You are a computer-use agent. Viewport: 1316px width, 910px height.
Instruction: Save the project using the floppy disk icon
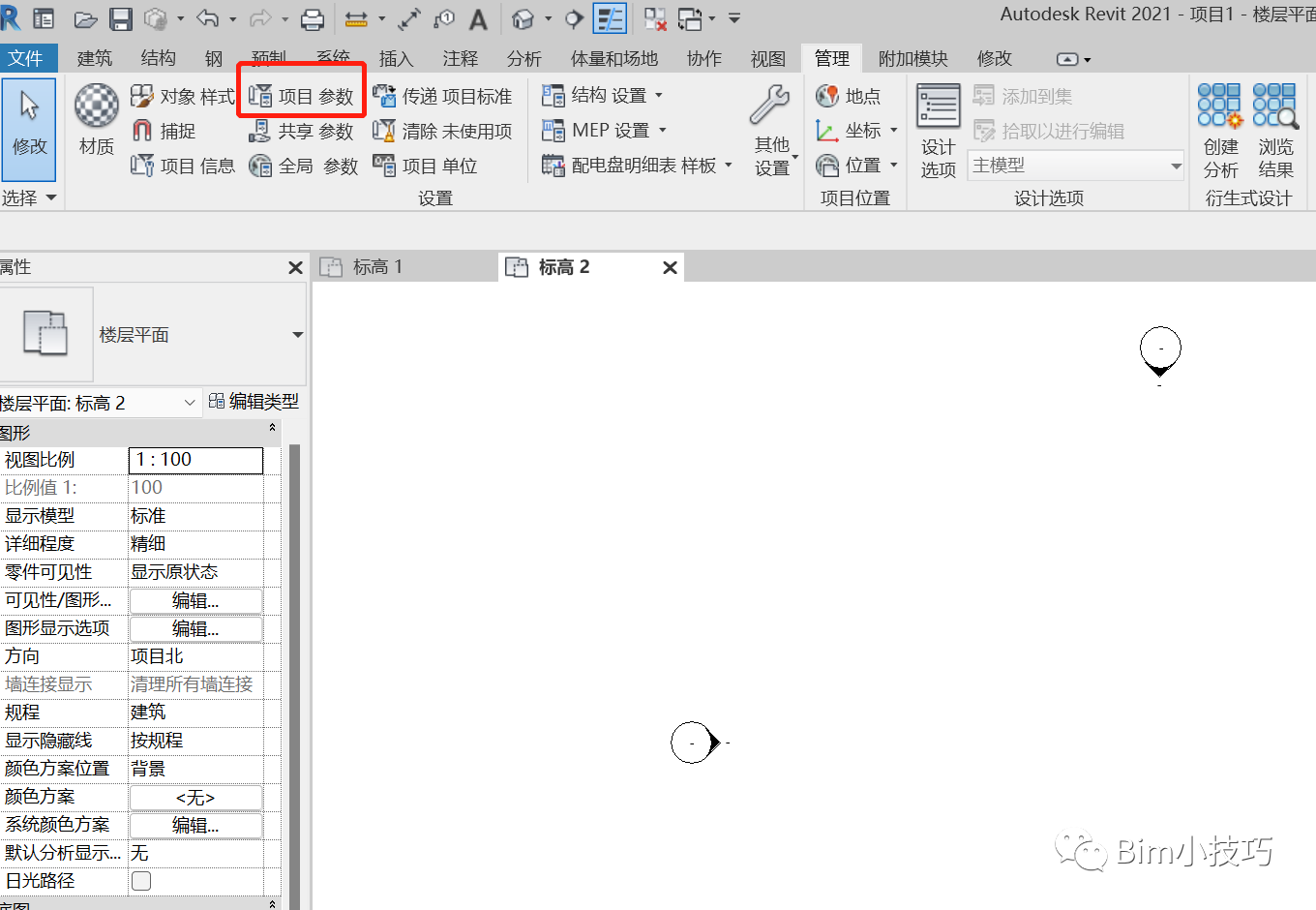[x=121, y=18]
